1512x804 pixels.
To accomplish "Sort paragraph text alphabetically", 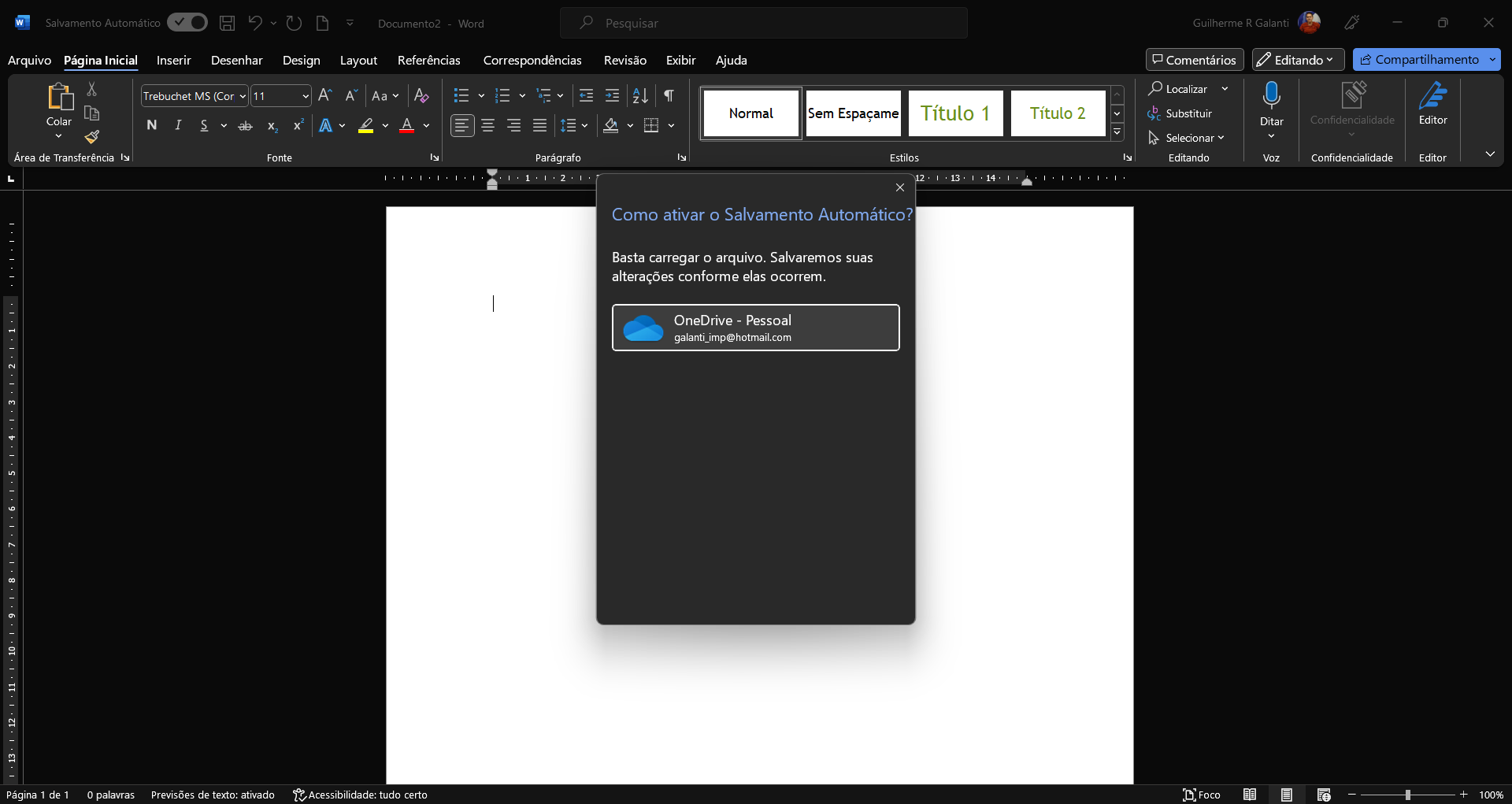I will tap(640, 95).
